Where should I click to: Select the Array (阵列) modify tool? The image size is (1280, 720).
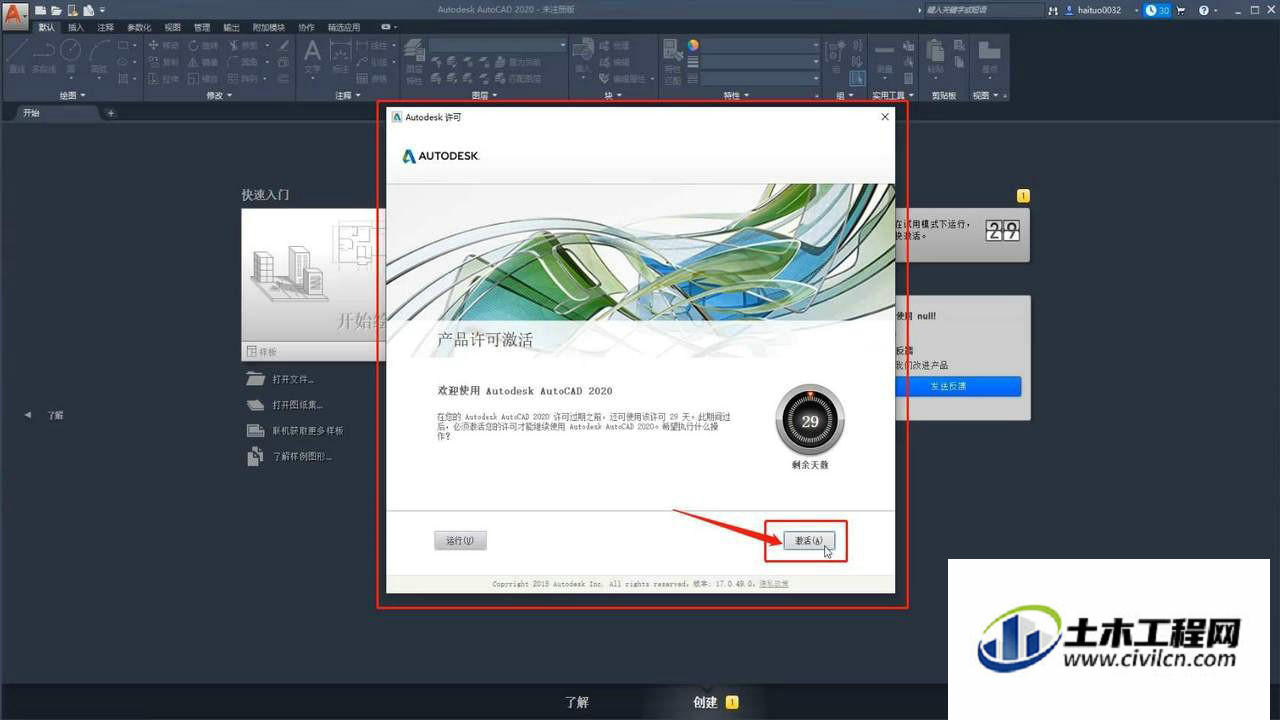[243, 78]
